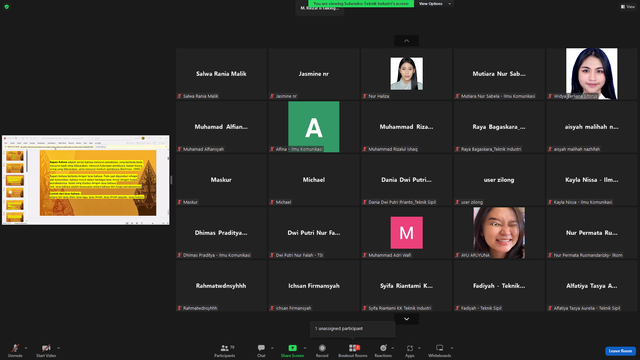The image size is (640, 360).
Task: Select the Syifa Riantami tile
Action: 407,286
